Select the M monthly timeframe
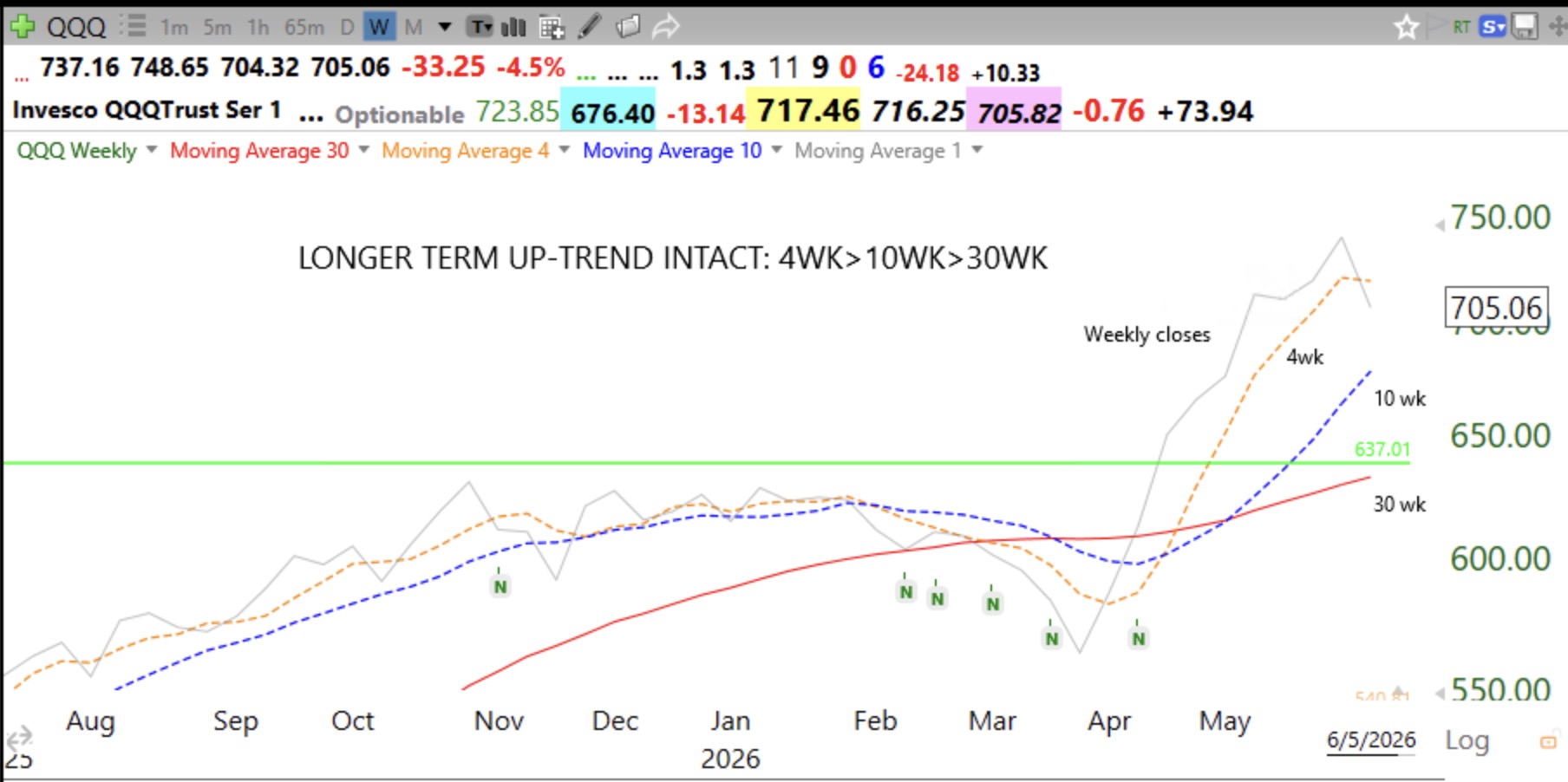The image size is (1568, 782). pyautogui.click(x=414, y=28)
